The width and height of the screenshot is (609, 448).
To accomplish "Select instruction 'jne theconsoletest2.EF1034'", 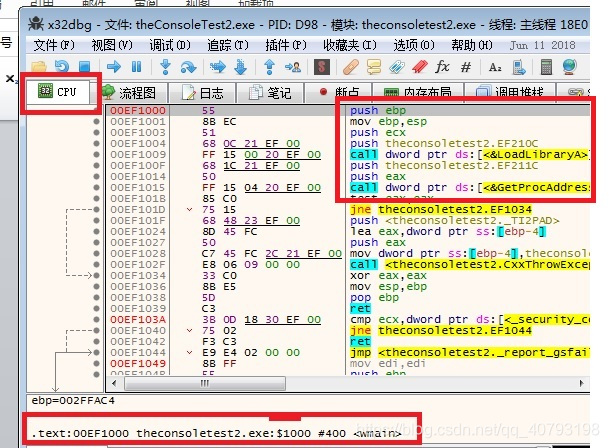I will pyautogui.click(x=440, y=210).
